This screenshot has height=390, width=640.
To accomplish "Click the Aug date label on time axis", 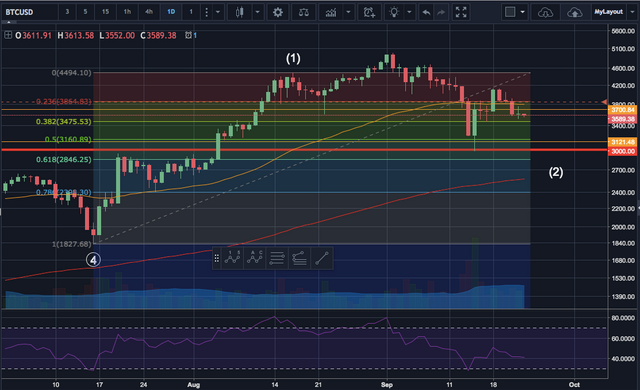I will 193,385.
